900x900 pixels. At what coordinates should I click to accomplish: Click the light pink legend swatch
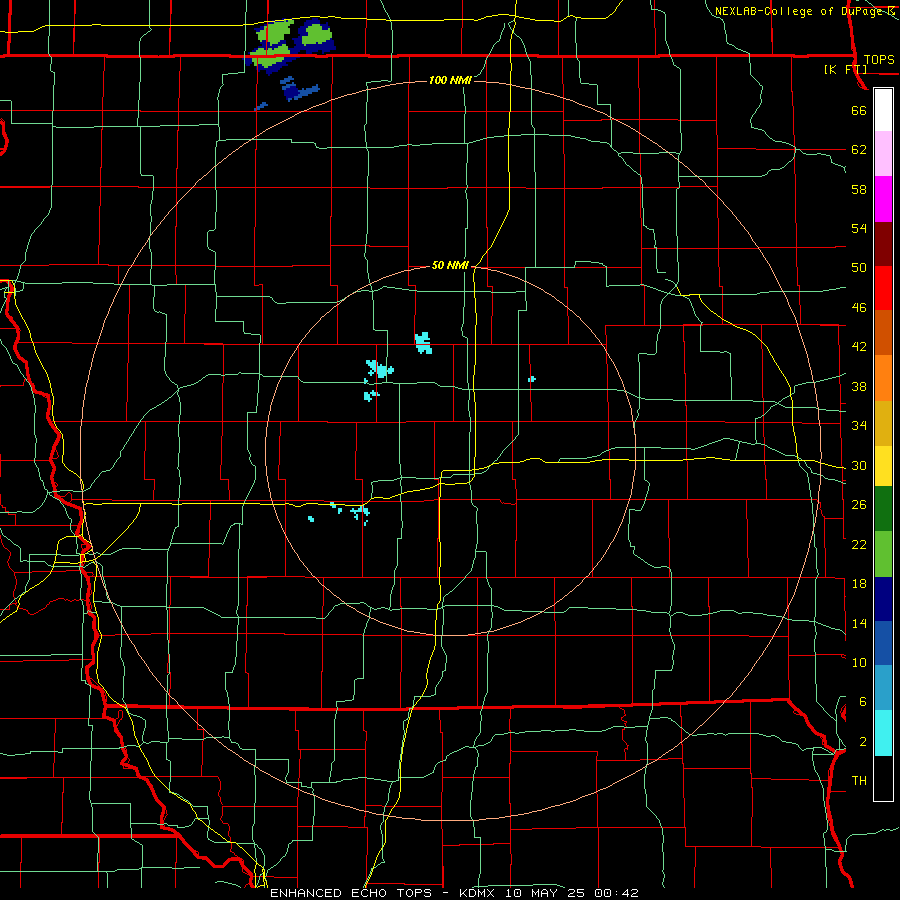(x=883, y=154)
